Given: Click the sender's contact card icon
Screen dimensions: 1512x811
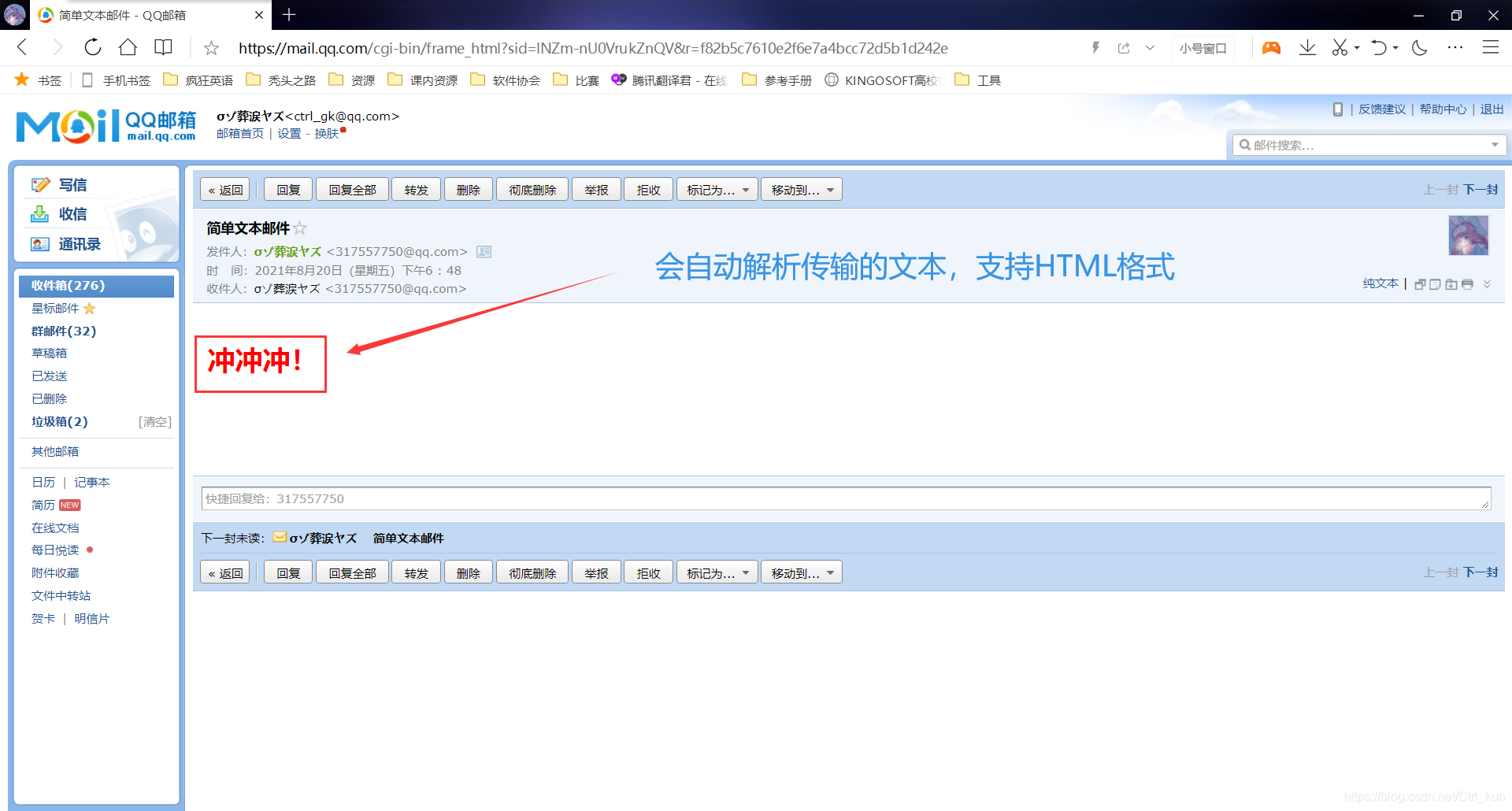Looking at the screenshot, I should pos(484,251).
